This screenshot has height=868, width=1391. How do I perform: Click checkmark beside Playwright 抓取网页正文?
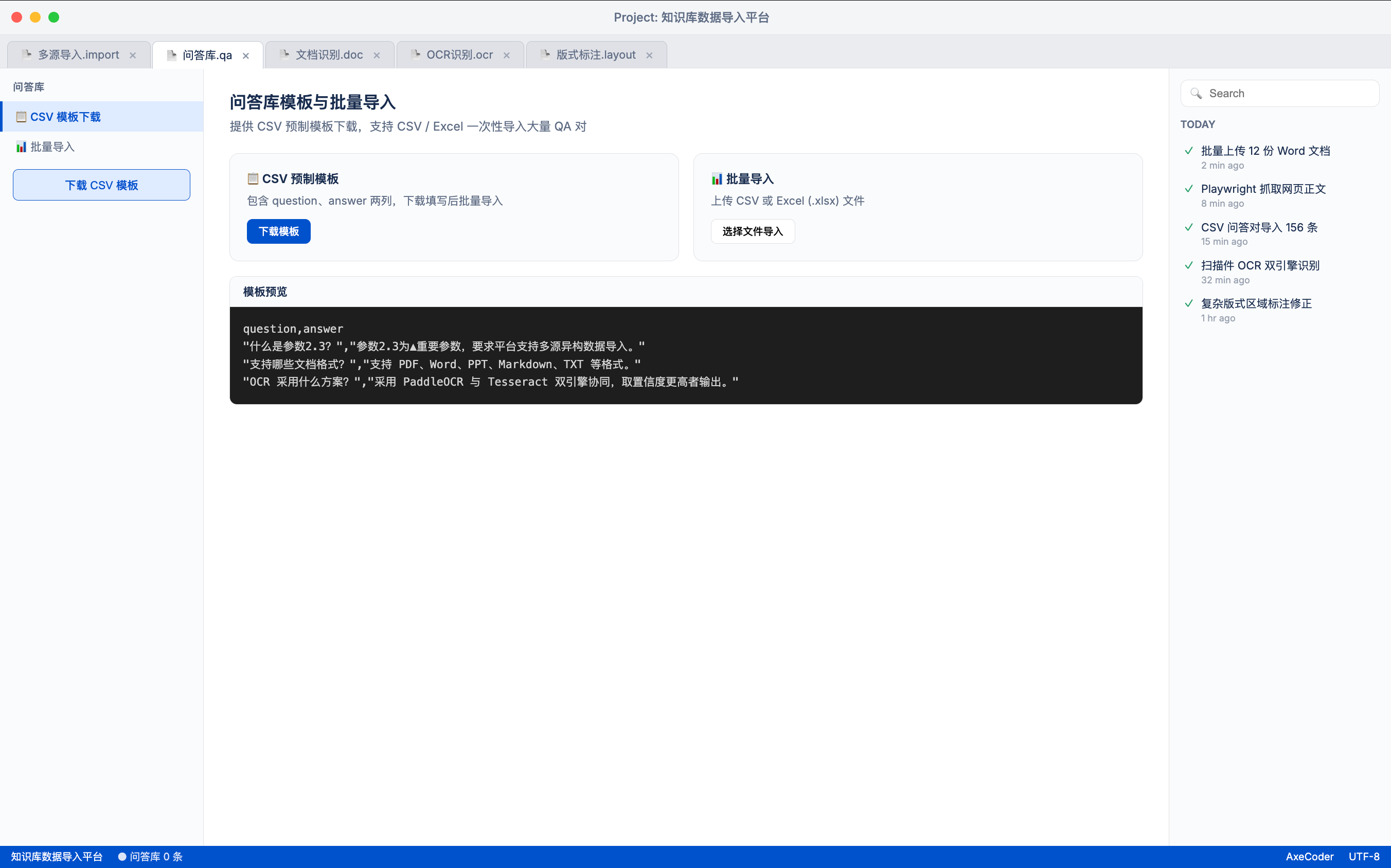(x=1189, y=188)
